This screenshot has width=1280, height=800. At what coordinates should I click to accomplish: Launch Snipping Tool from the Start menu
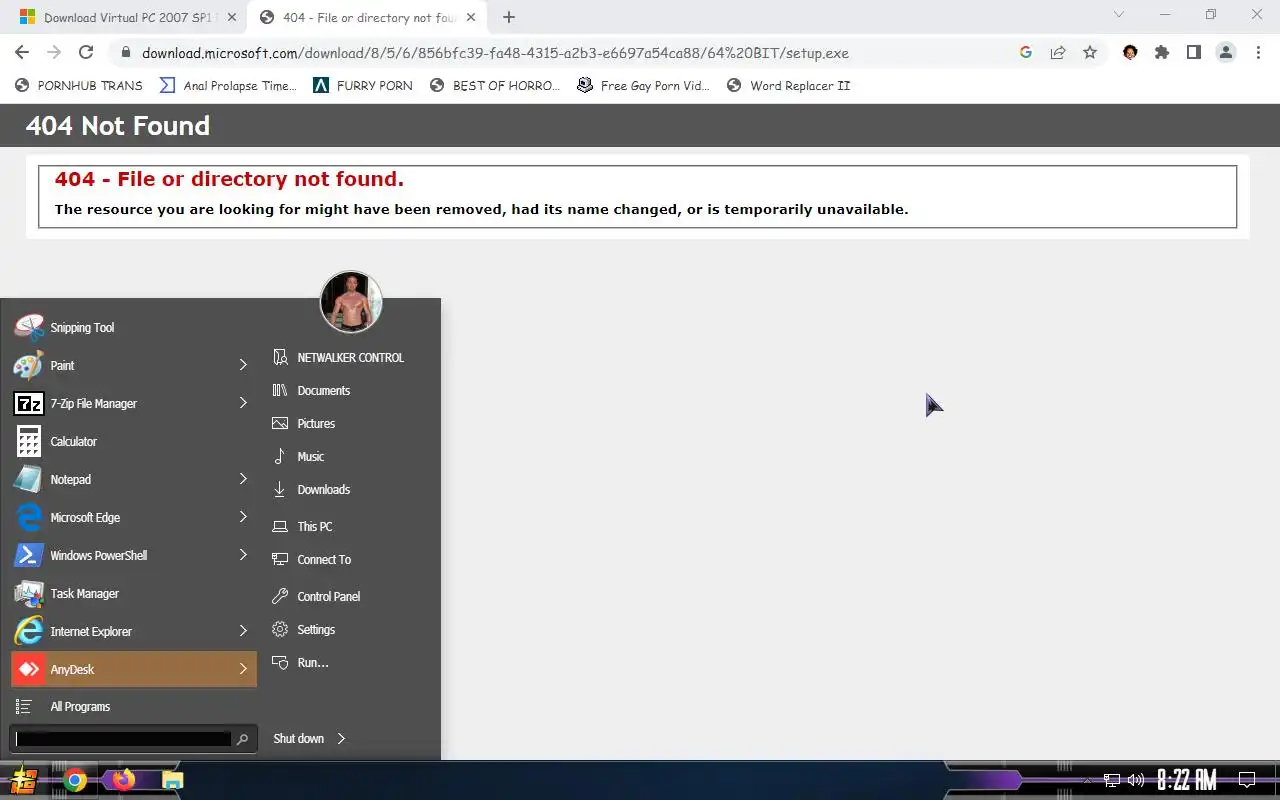(133, 327)
